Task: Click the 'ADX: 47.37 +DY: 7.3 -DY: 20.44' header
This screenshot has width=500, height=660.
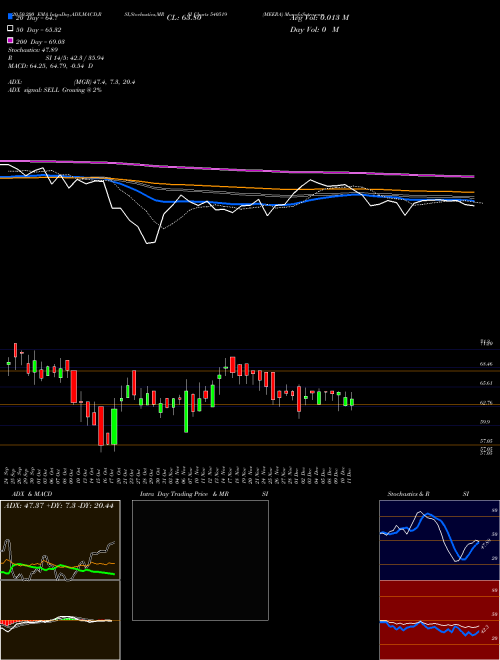Action: 59,506
